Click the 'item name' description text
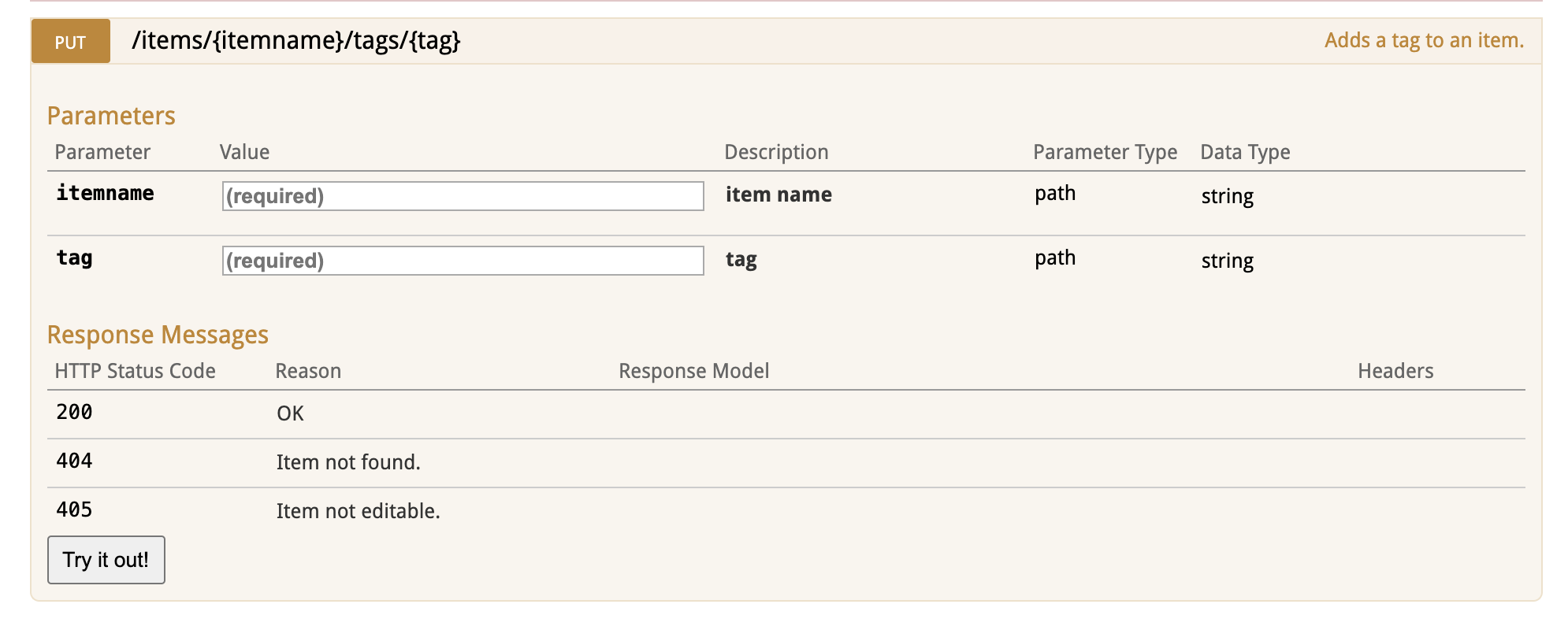Image resolution: width=1568 pixels, height=630 pixels. [x=778, y=195]
